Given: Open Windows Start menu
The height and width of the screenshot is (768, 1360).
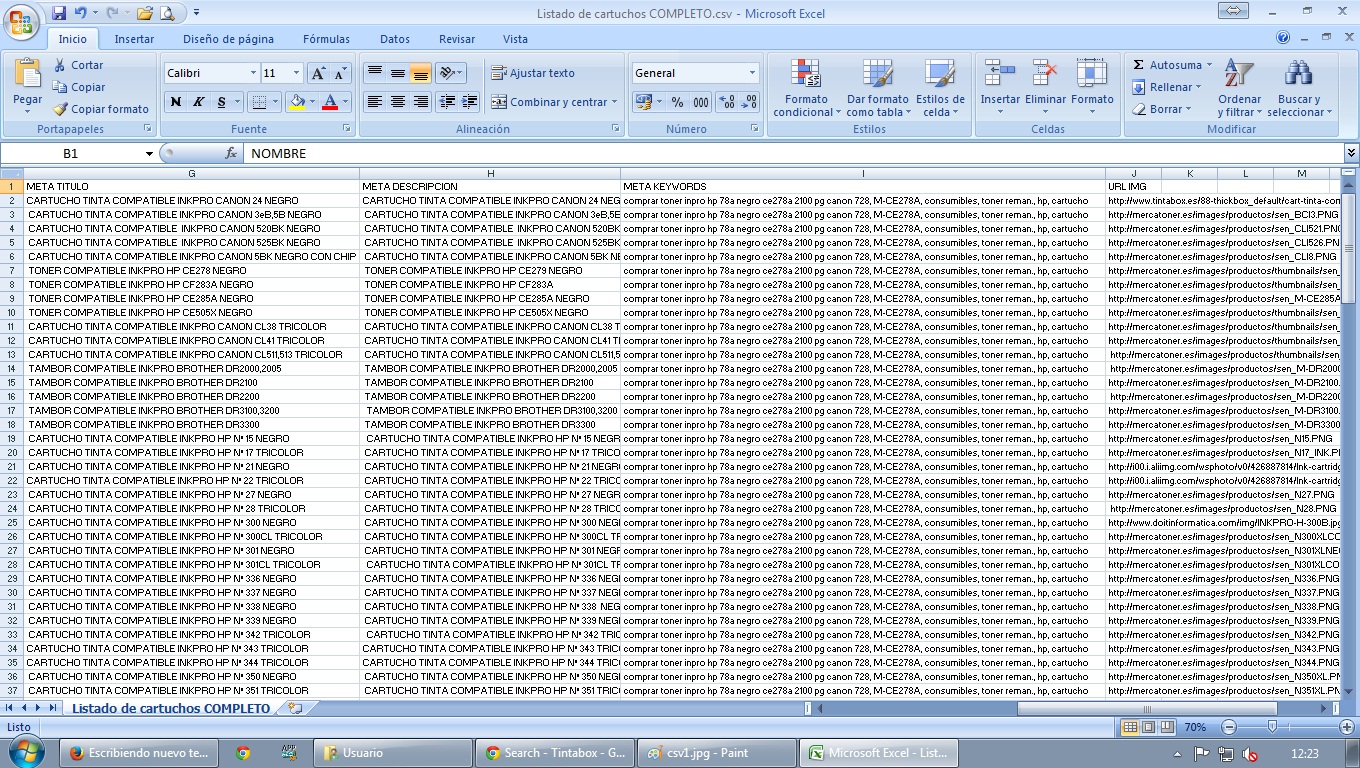Looking at the screenshot, I should click(x=24, y=752).
